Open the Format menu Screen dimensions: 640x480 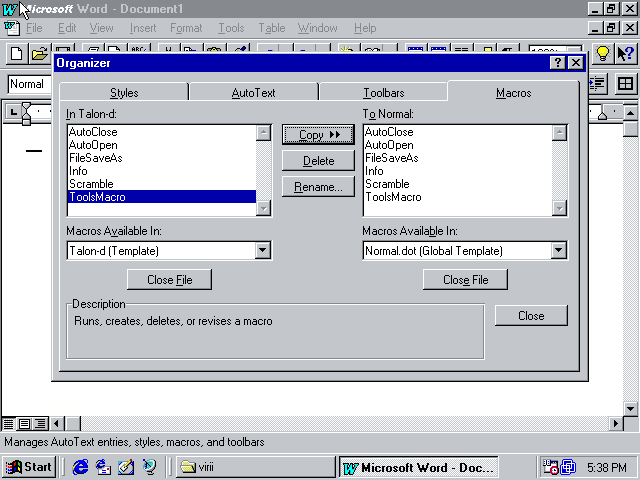pyautogui.click(x=186, y=28)
